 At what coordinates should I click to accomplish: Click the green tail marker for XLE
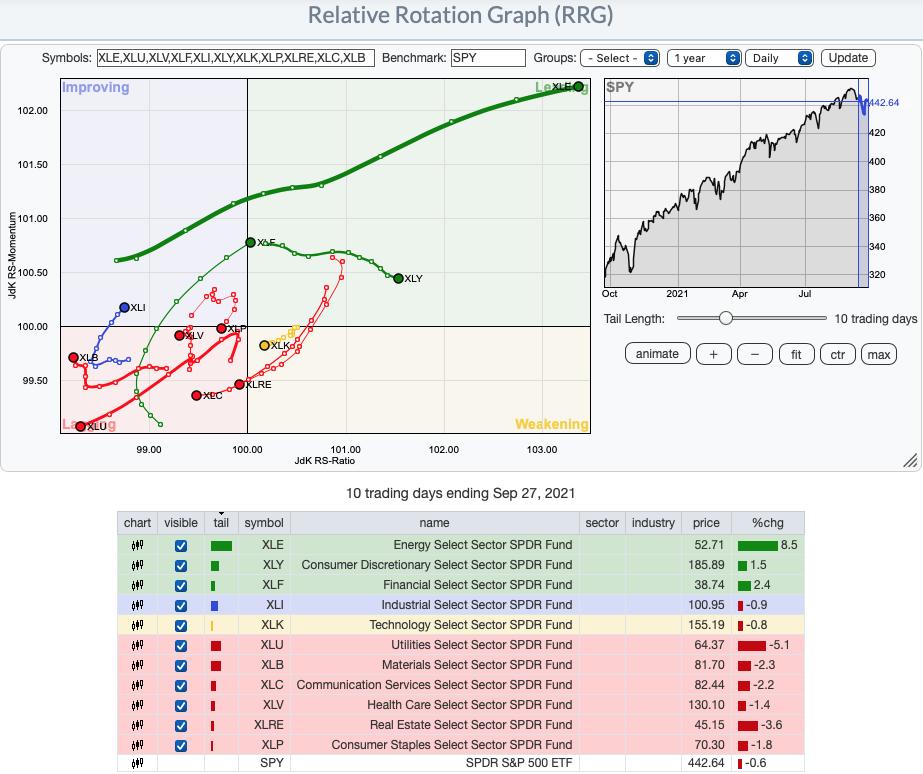[221, 546]
